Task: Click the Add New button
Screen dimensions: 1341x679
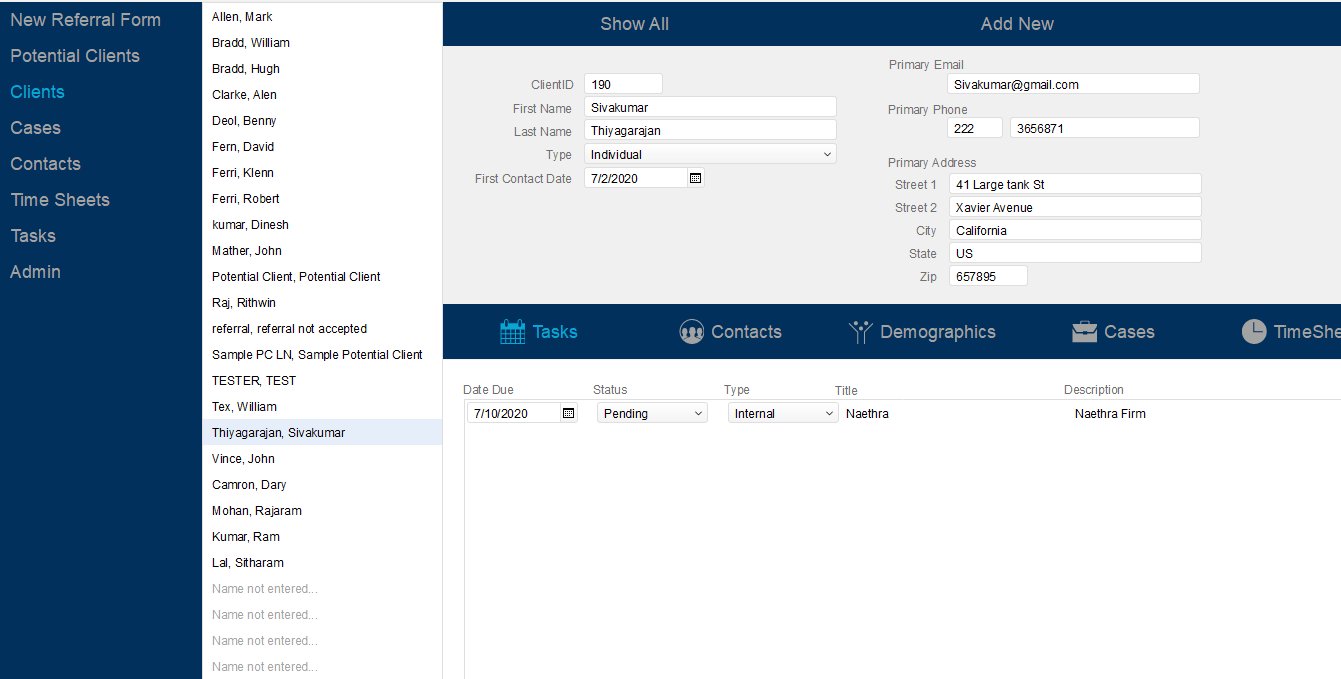Action: tap(1017, 24)
